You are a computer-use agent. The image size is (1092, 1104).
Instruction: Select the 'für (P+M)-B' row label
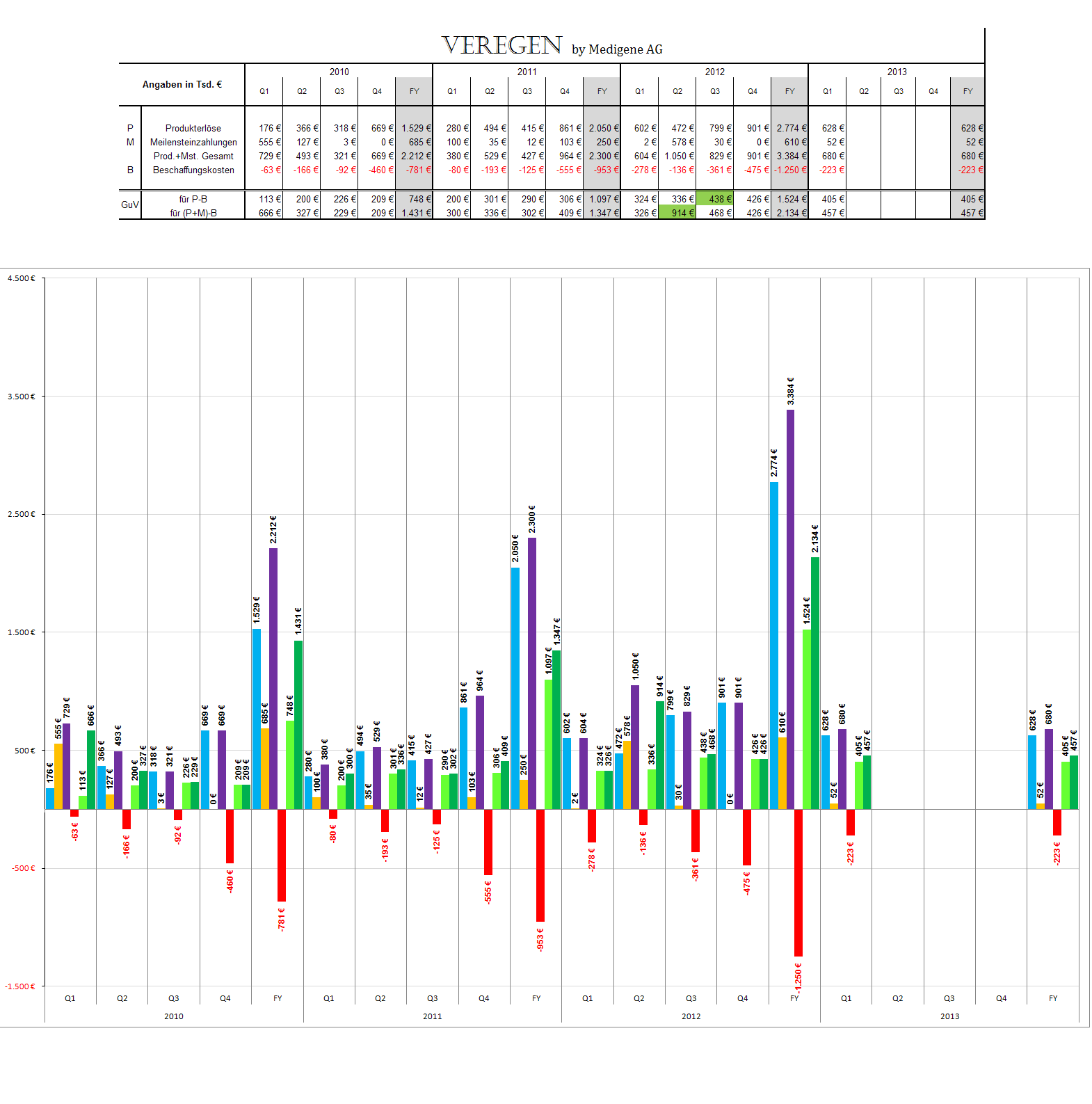[x=193, y=213]
